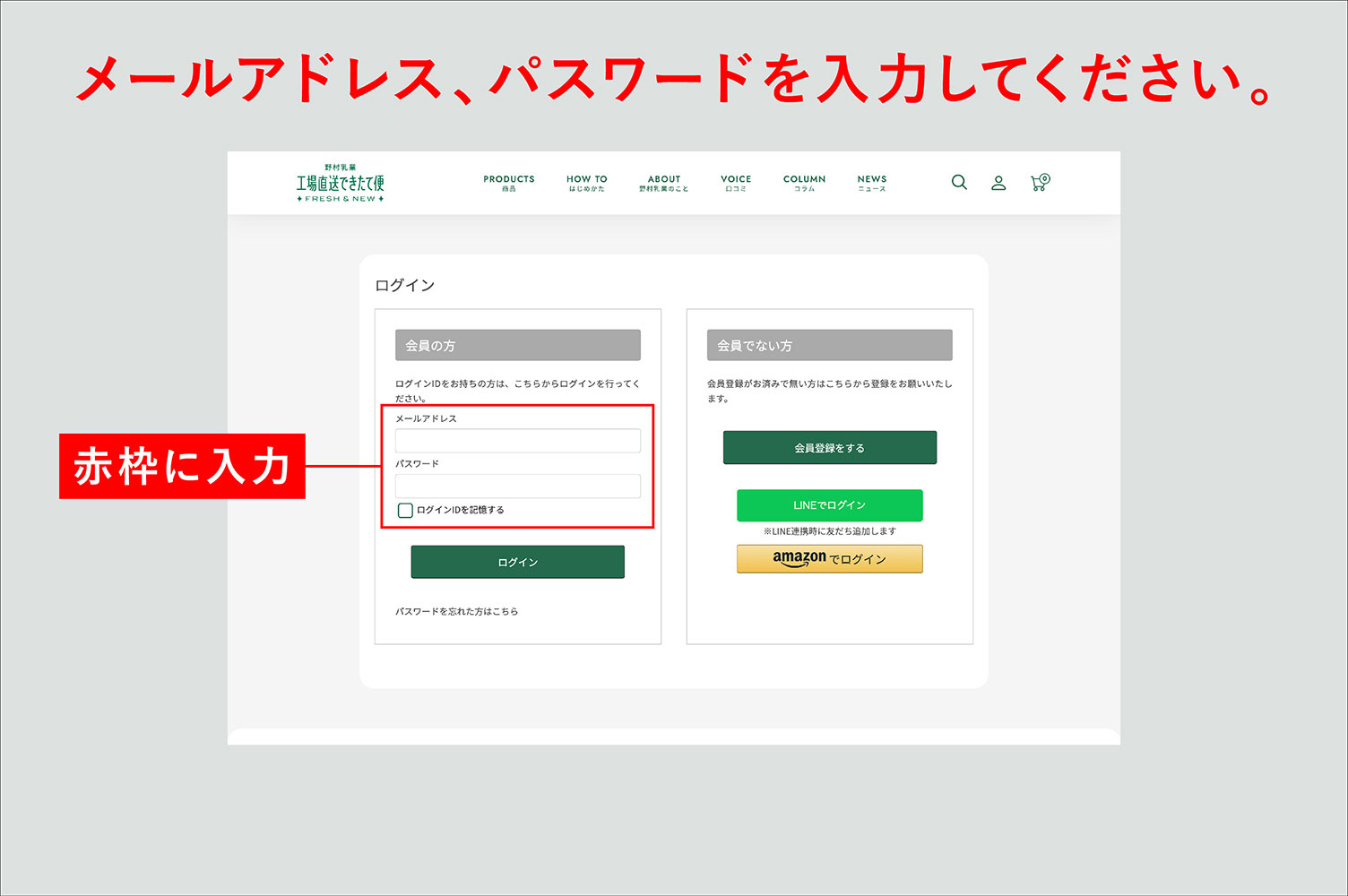1348x896 pixels.
Task: Click the ログイン page heading
Action: point(405,285)
